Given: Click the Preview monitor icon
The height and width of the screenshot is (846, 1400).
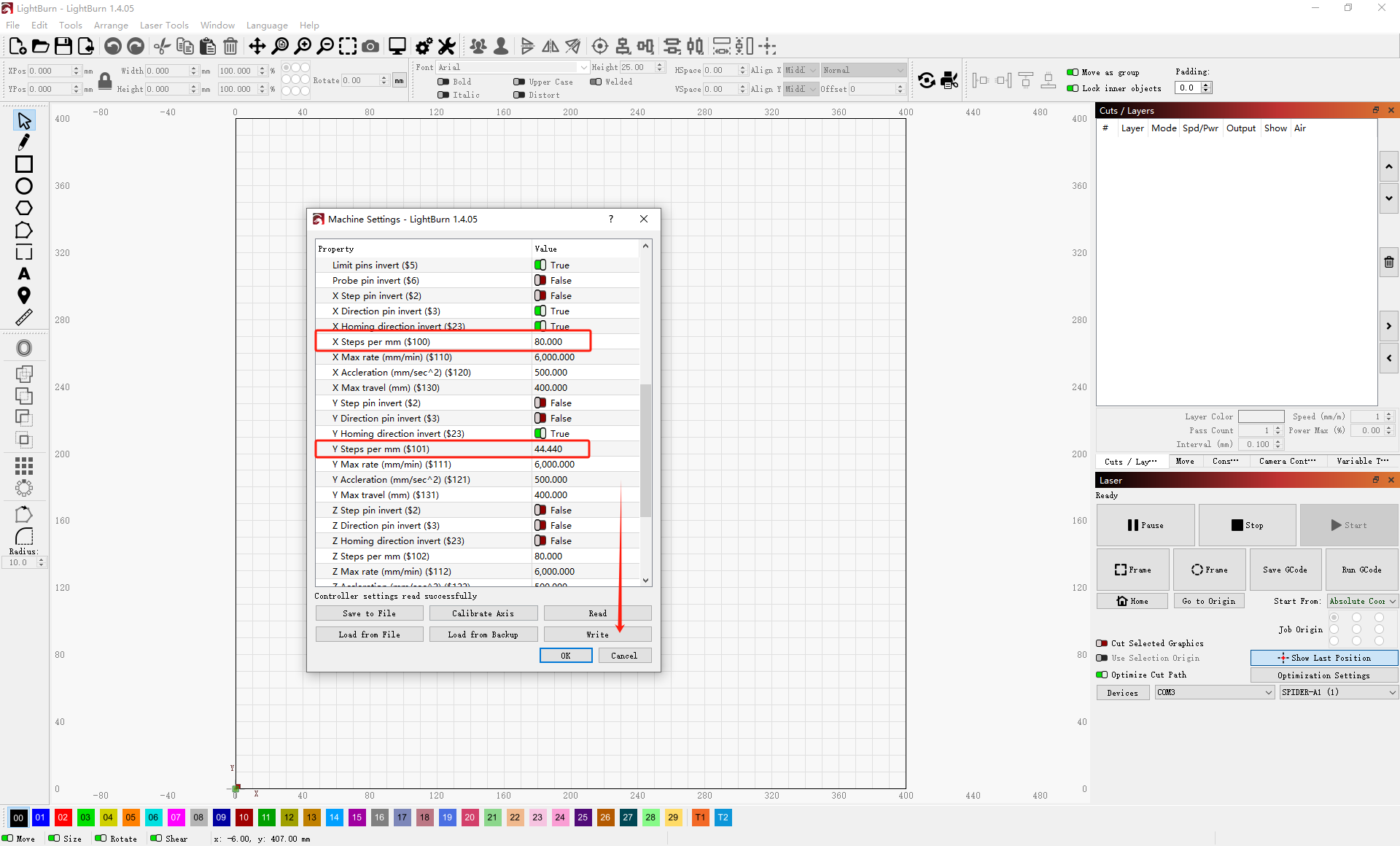Looking at the screenshot, I should [397, 47].
